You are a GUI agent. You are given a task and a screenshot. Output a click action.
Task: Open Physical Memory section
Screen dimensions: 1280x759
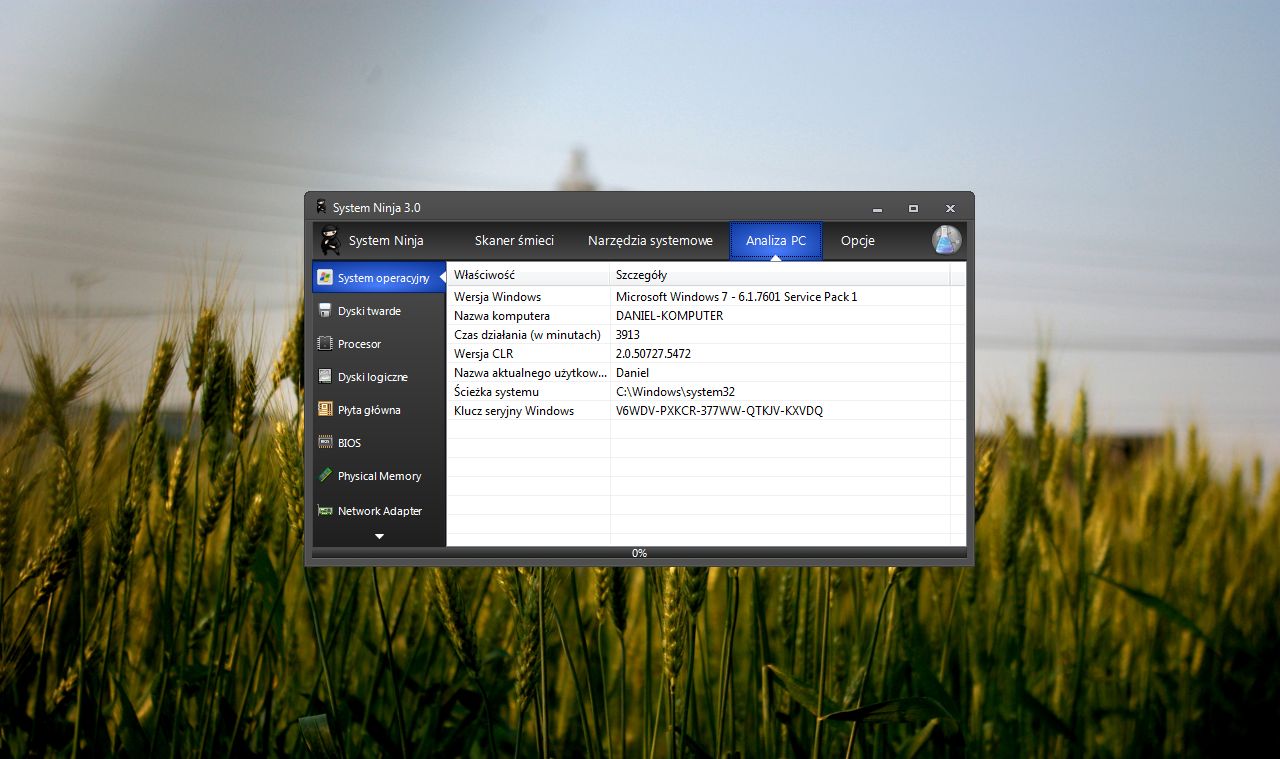(379, 476)
